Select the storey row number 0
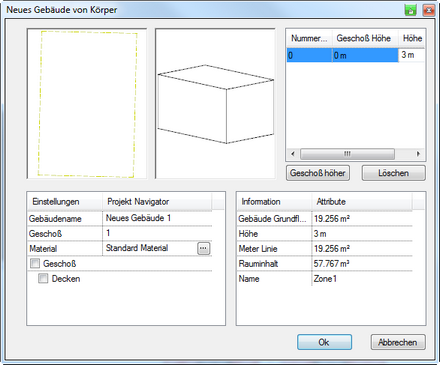The width and height of the screenshot is (440, 365). 309,55
